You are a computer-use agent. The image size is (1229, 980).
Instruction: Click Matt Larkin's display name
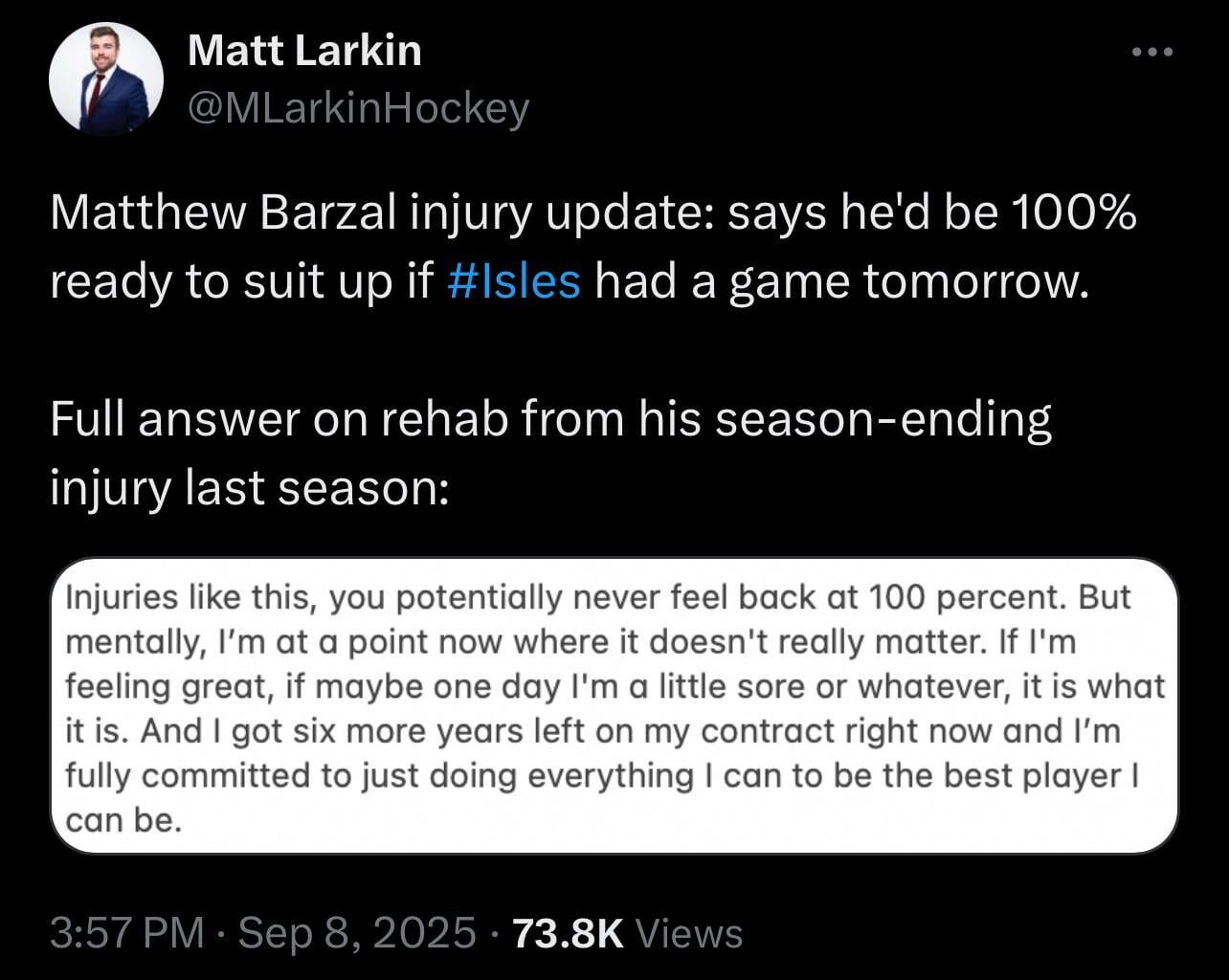tap(303, 51)
